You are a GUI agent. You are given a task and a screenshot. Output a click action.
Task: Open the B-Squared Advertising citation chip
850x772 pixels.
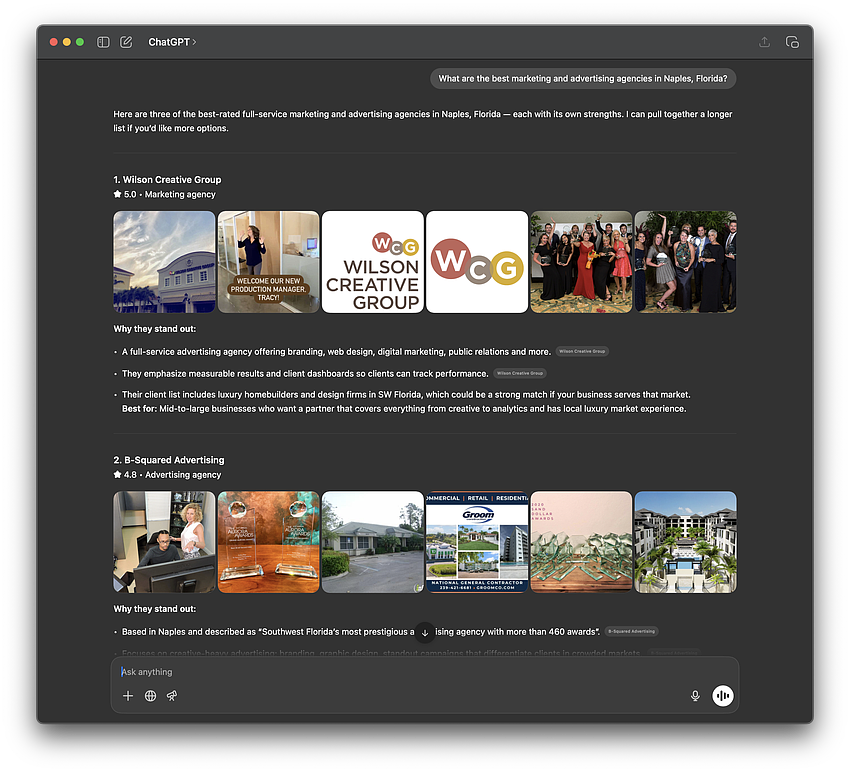[632, 631]
